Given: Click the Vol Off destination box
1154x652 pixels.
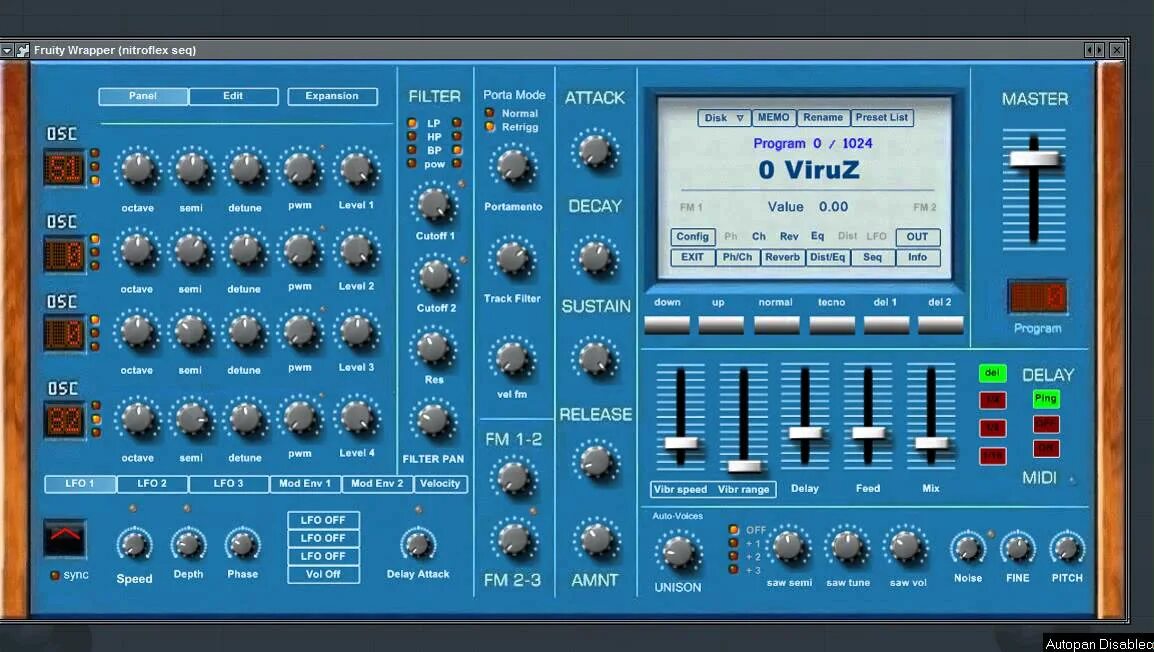Looking at the screenshot, I should (x=323, y=575).
